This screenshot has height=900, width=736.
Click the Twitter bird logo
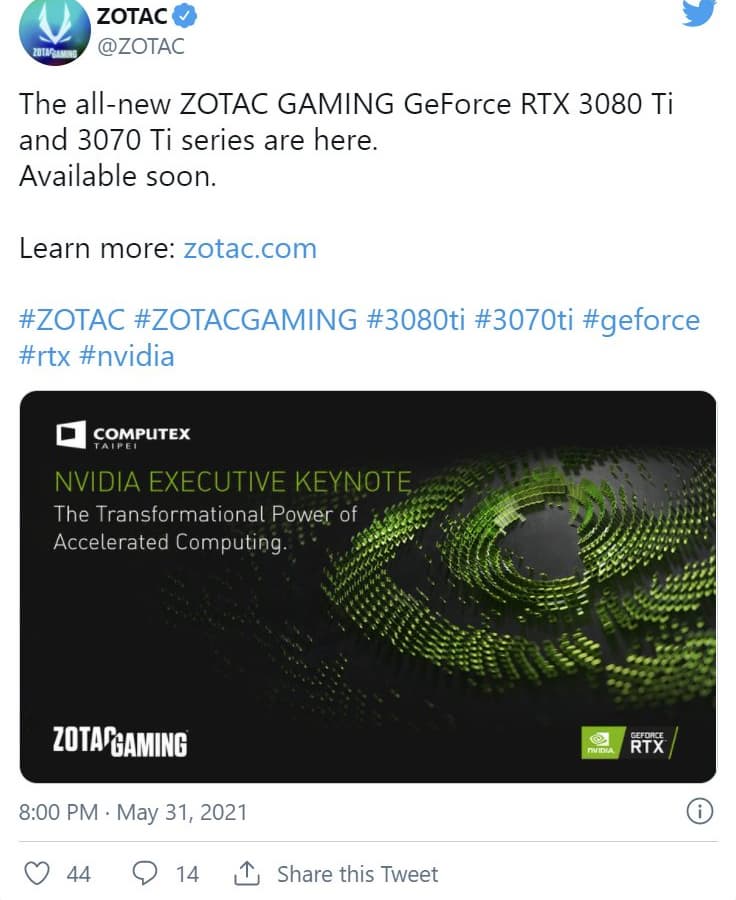pos(699,13)
